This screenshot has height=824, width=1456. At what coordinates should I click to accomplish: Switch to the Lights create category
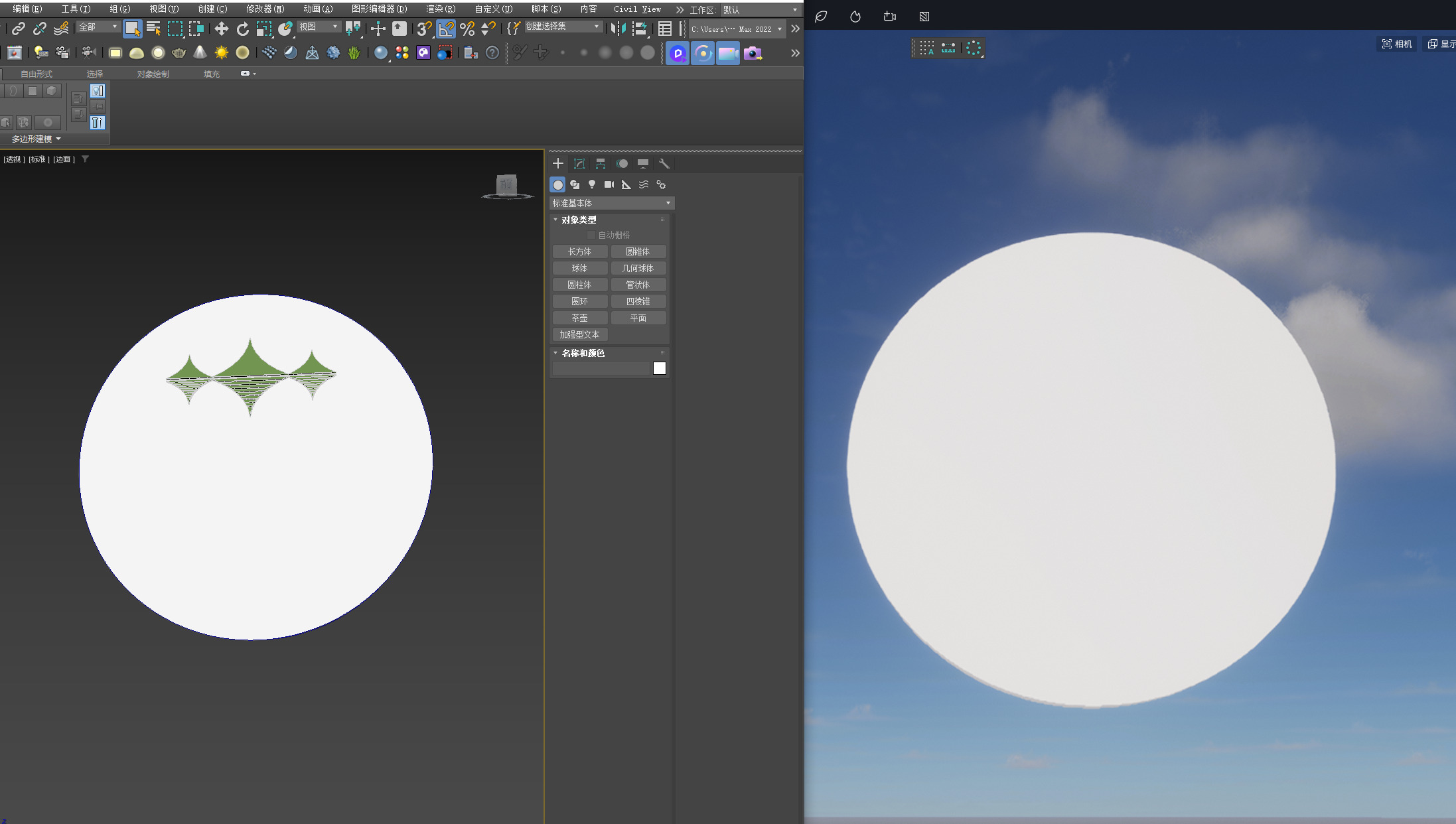point(592,184)
